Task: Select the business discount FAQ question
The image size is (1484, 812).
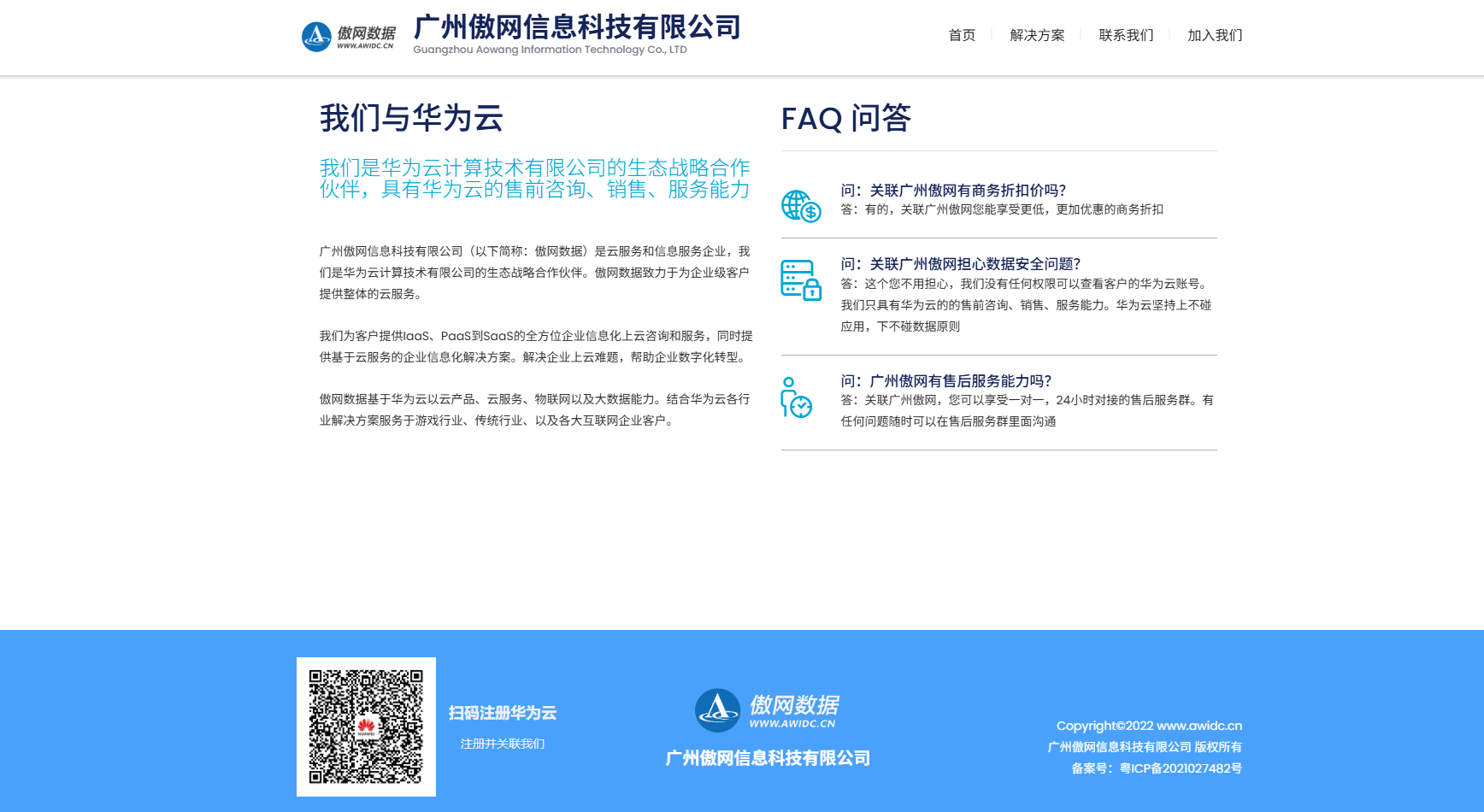Action: tap(953, 191)
